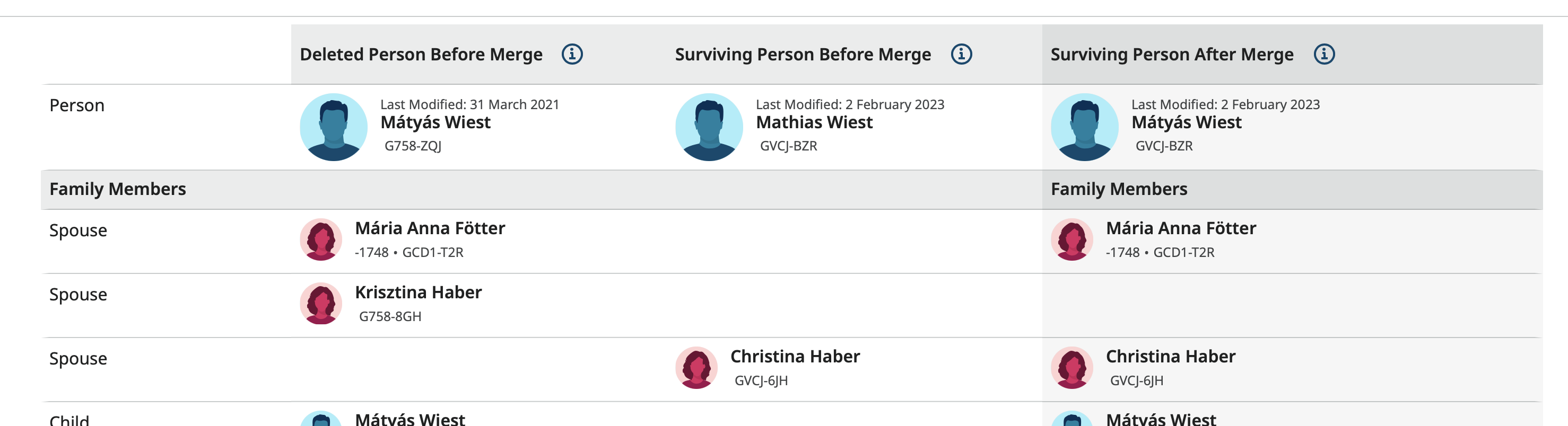Open Mária Anna Fötter link in after-merge column
This screenshot has height=426, width=1568.
click(1180, 228)
